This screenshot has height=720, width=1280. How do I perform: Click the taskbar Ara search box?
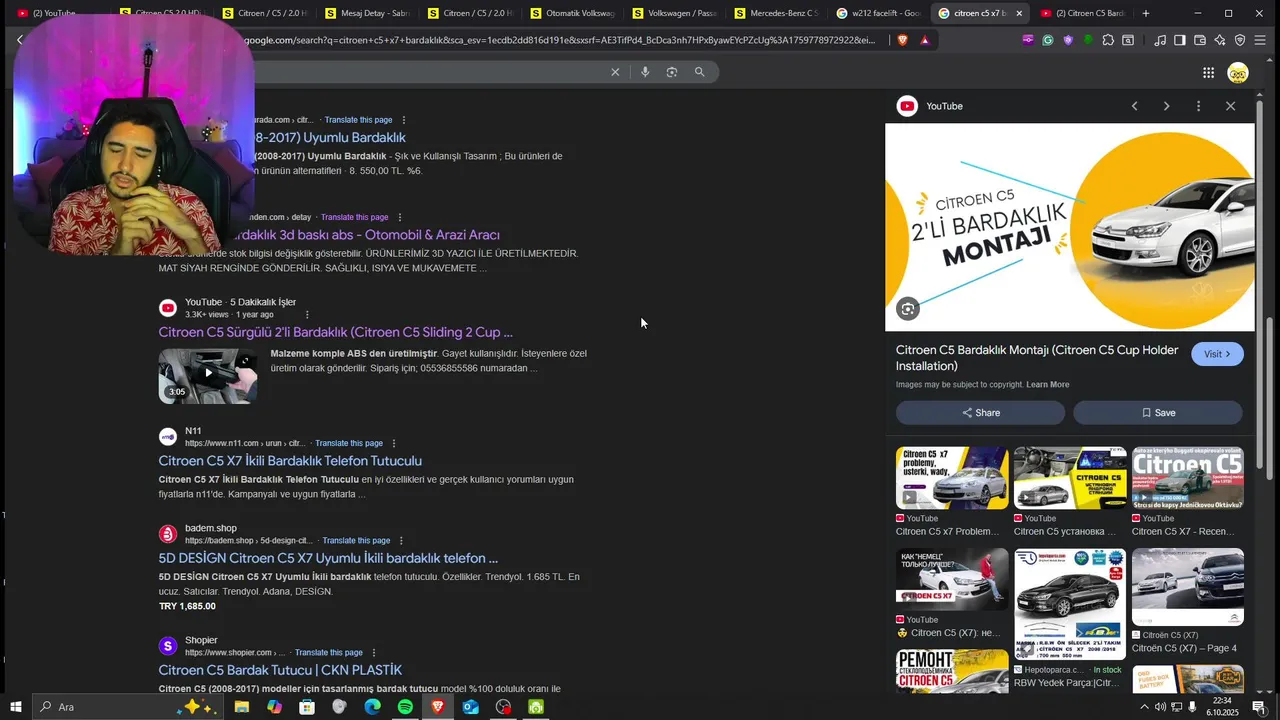click(x=130, y=707)
